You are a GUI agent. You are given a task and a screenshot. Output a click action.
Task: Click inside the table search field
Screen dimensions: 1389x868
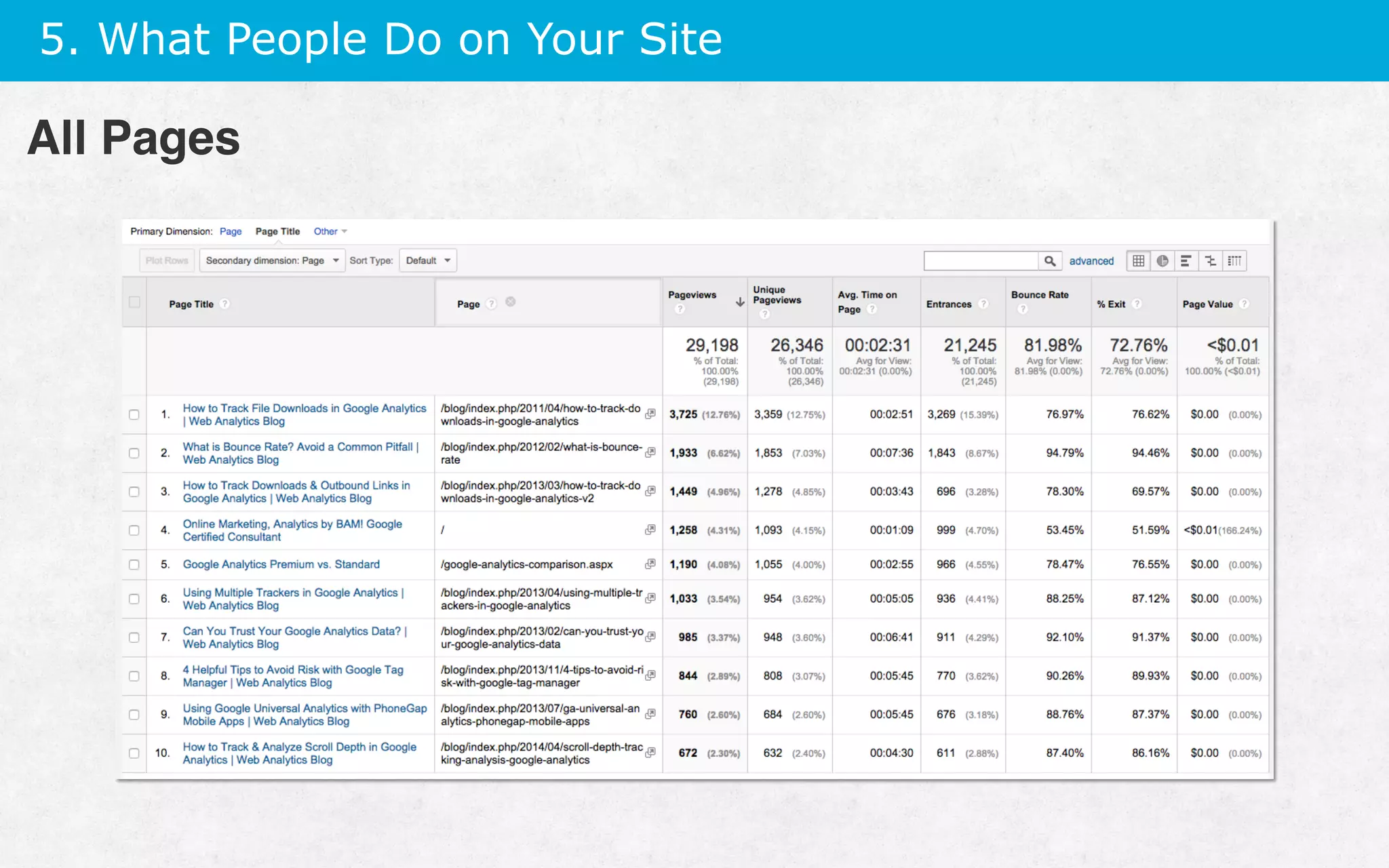pos(981,261)
